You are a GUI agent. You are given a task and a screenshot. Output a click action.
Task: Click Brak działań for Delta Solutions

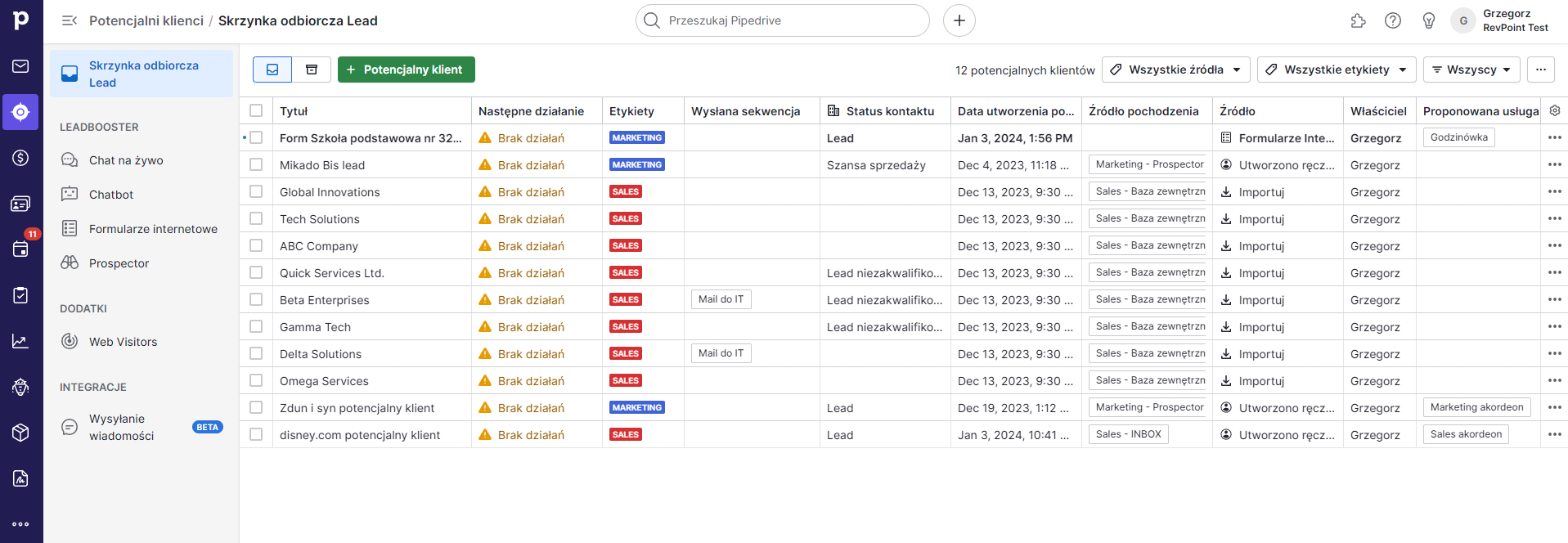pos(531,353)
